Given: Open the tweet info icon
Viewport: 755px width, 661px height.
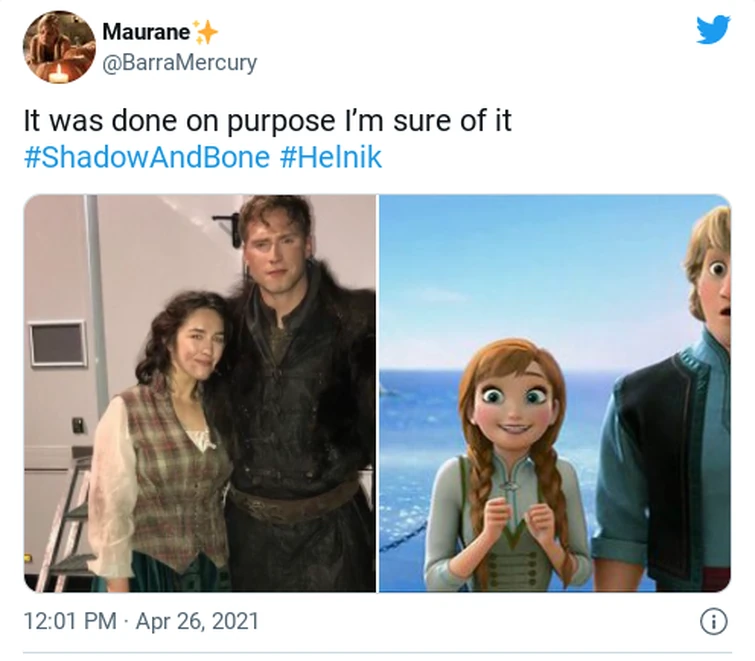Looking at the screenshot, I should (714, 622).
